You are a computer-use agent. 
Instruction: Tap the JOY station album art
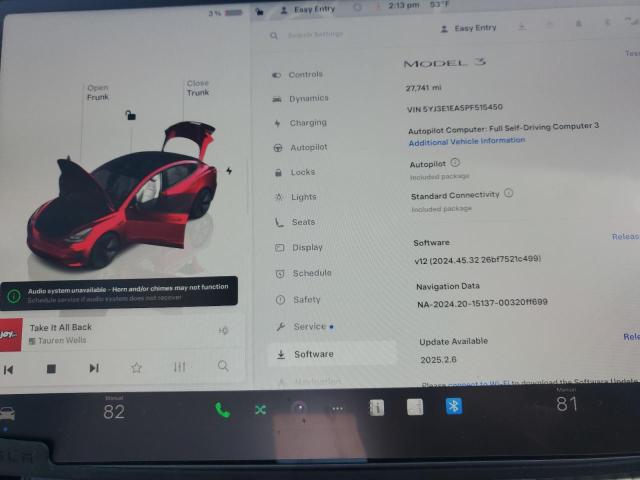11,335
